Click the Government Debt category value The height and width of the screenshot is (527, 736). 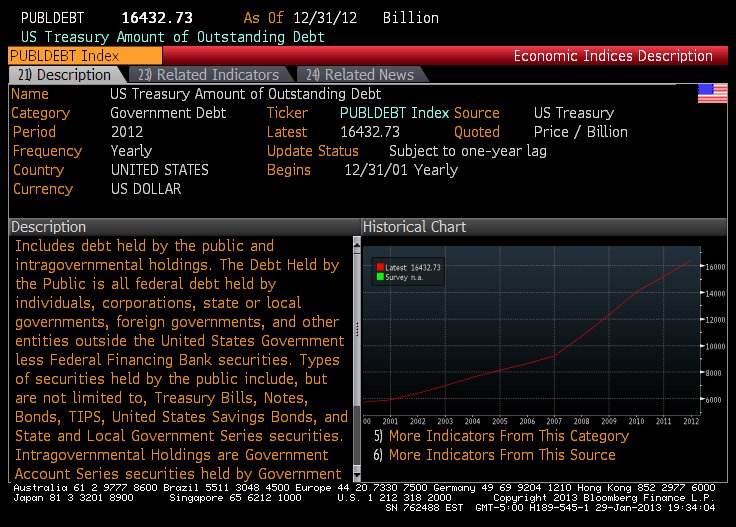click(168, 113)
